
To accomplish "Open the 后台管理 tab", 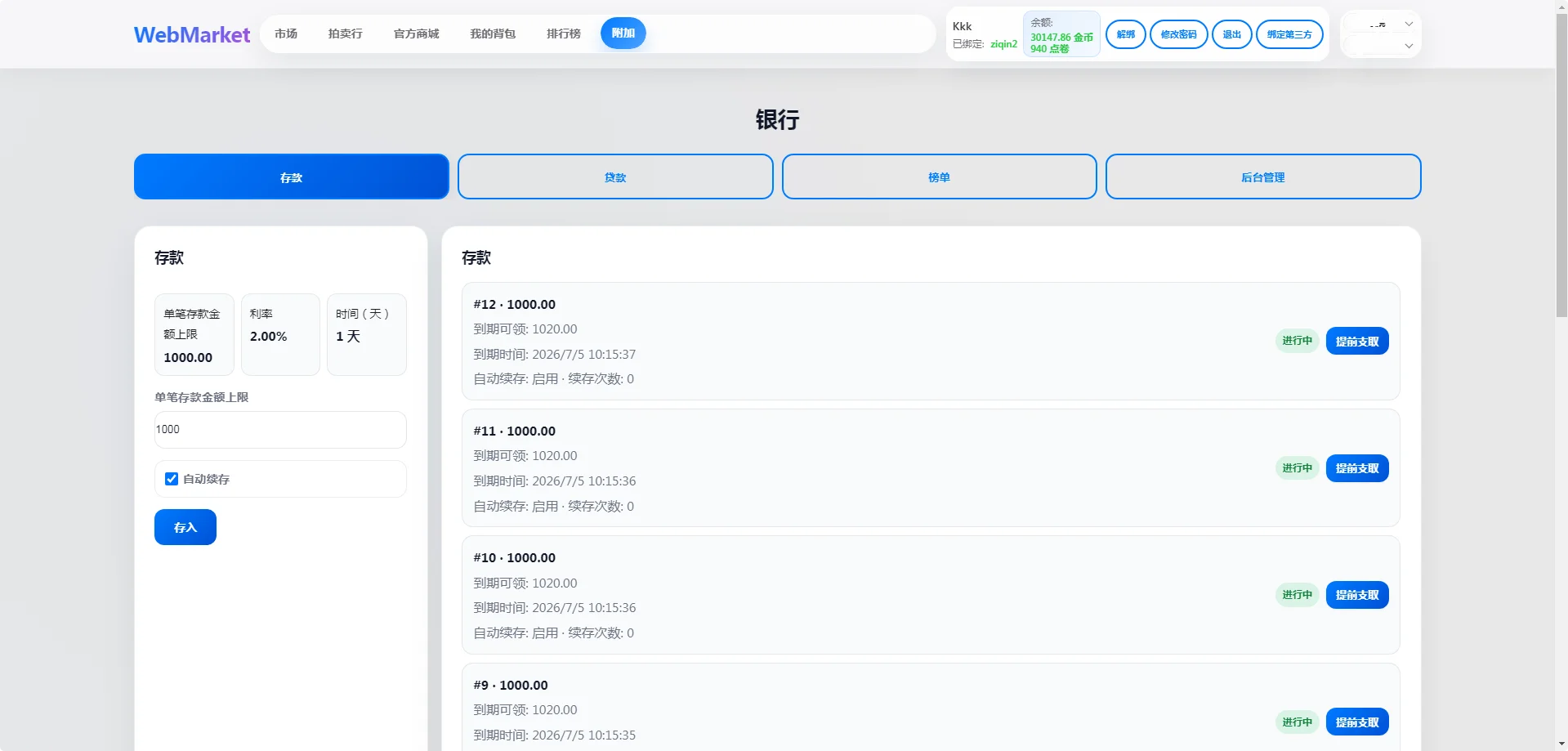I will pyautogui.click(x=1263, y=177).
